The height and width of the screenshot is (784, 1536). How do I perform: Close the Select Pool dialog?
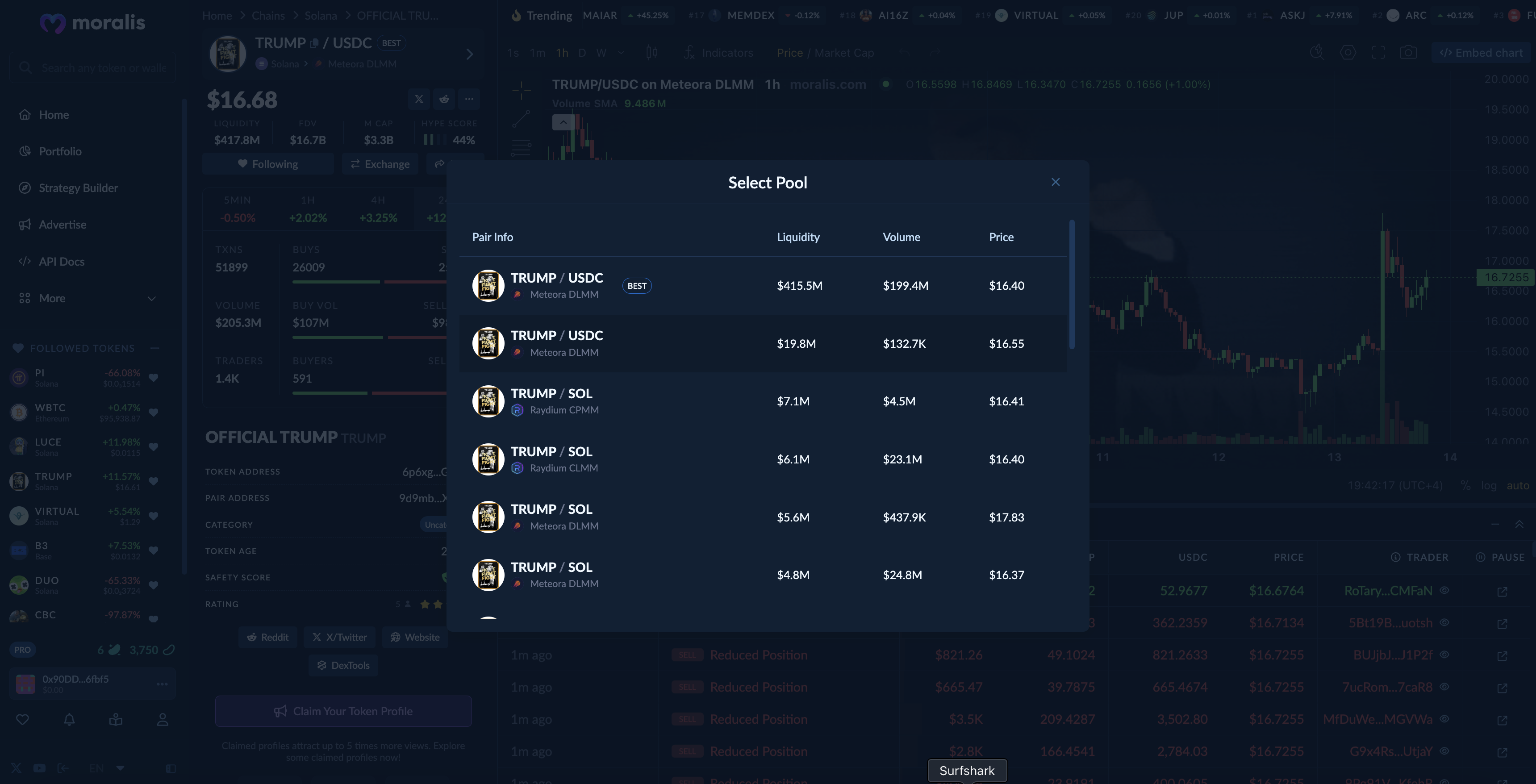[x=1056, y=182]
